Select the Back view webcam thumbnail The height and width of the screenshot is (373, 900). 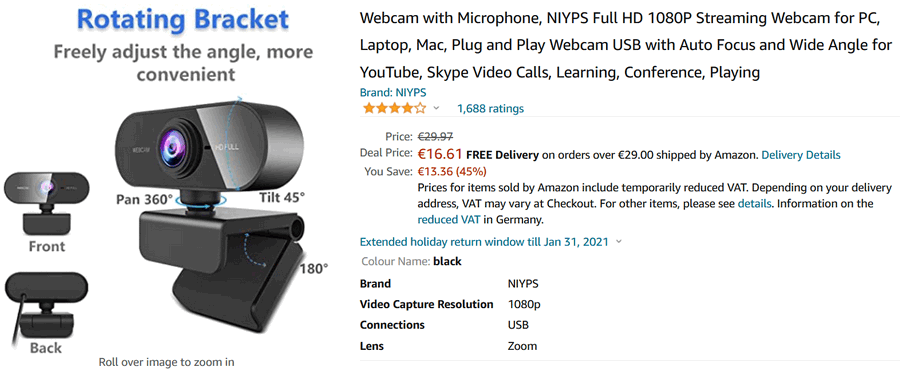[46, 305]
